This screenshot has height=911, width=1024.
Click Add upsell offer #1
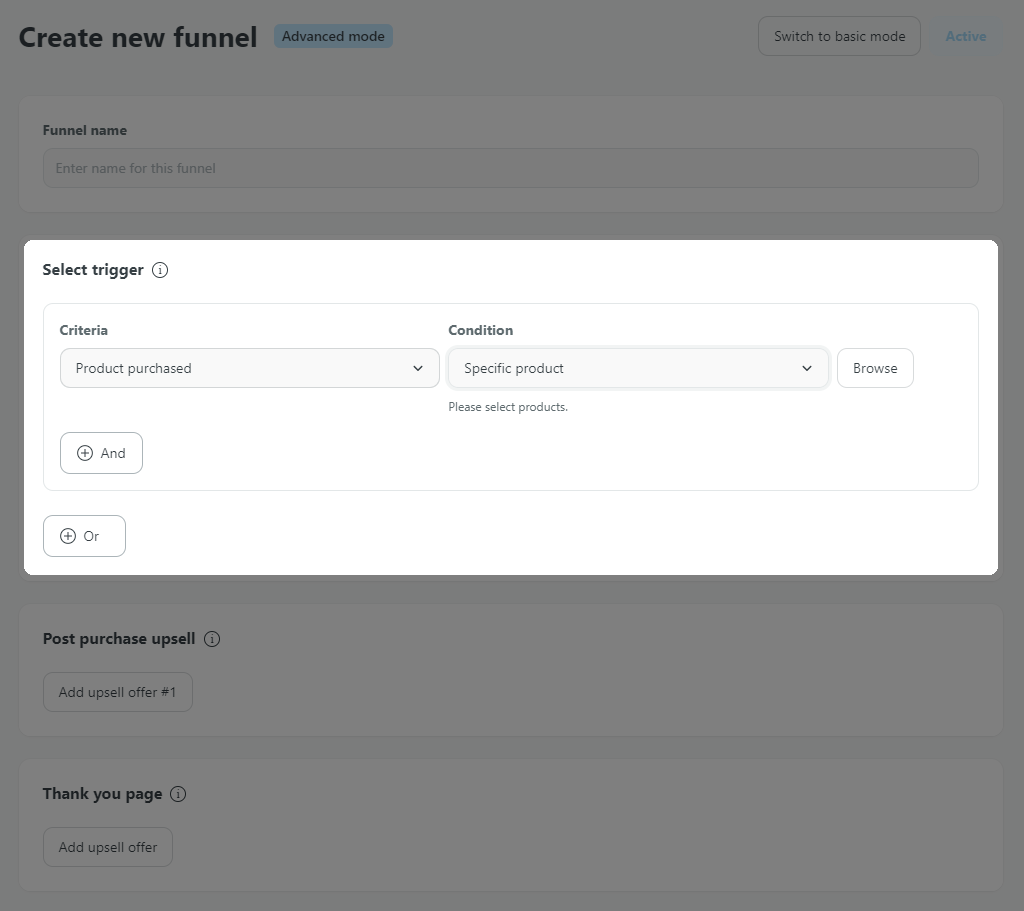[118, 692]
